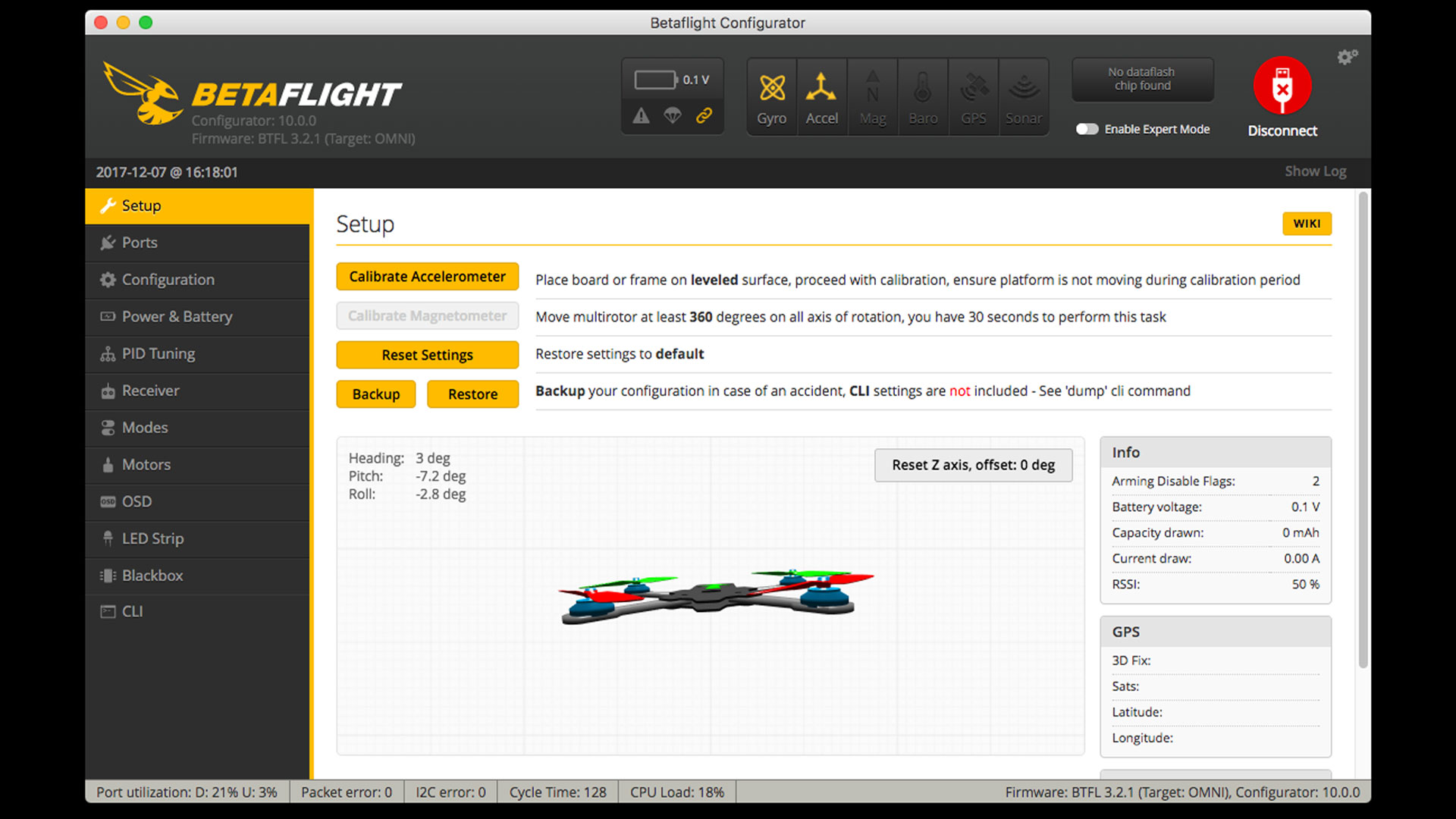Click Calibrate Magnetometer button

(x=428, y=315)
